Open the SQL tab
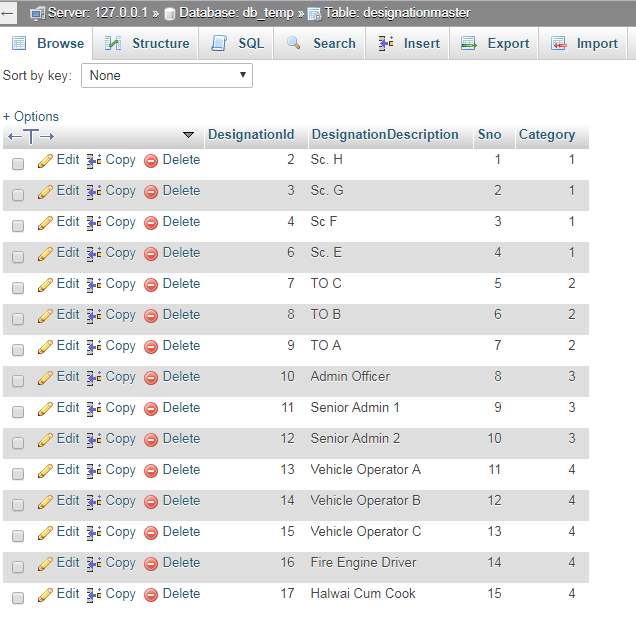Screen dimensions: 636x624 pos(236,43)
